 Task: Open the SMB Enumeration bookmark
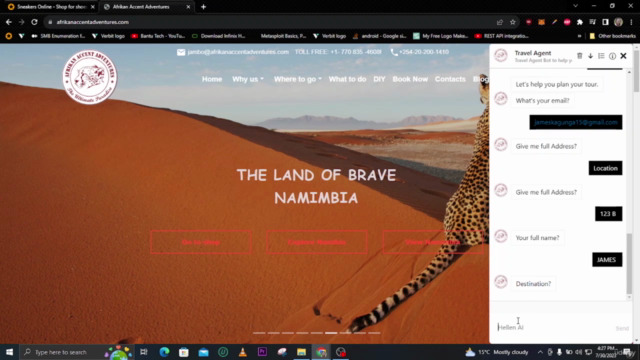pos(58,36)
